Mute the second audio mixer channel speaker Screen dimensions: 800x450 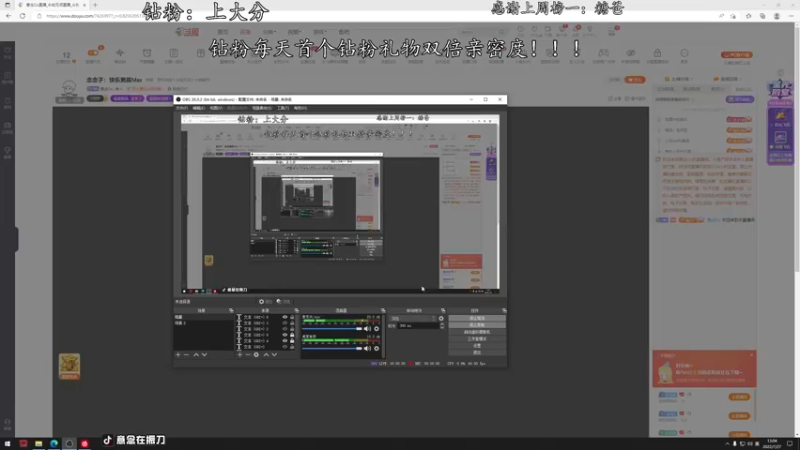pos(367,348)
